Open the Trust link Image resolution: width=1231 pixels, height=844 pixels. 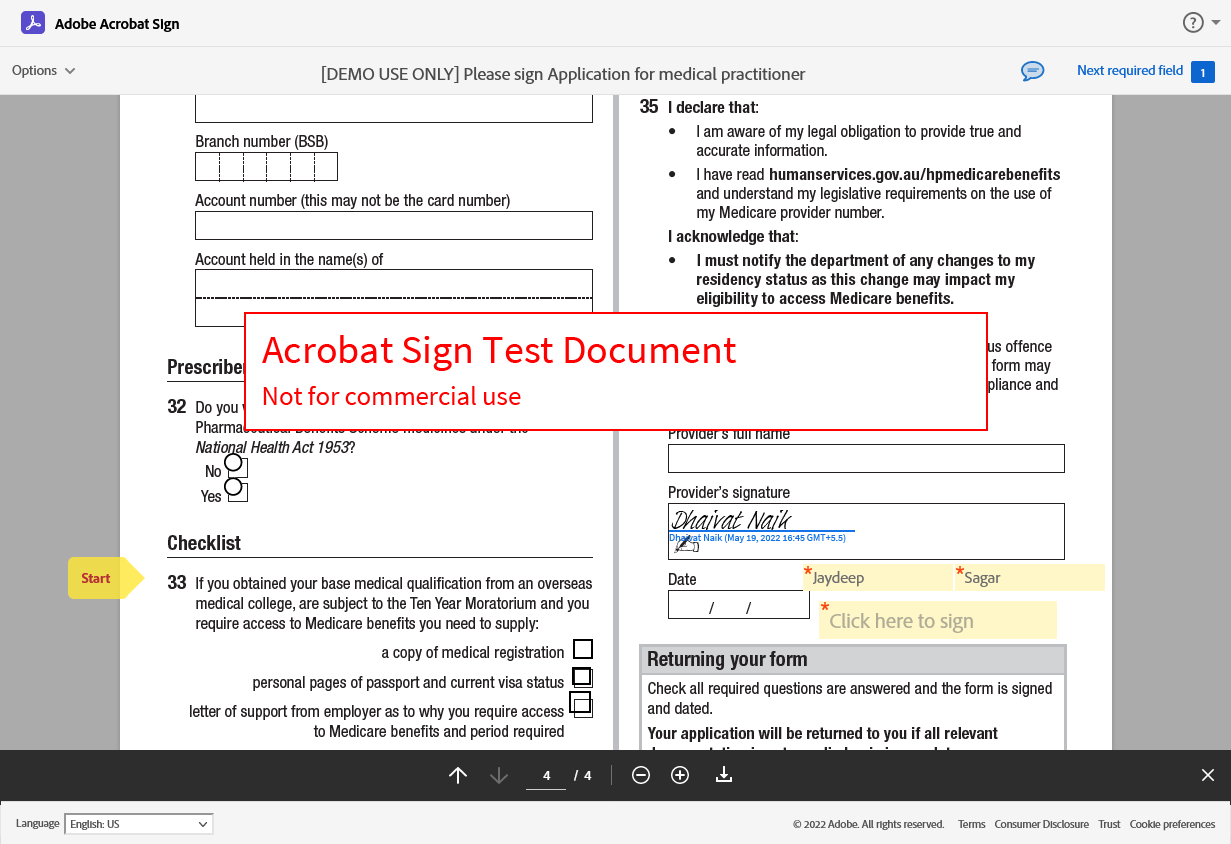point(1109,824)
